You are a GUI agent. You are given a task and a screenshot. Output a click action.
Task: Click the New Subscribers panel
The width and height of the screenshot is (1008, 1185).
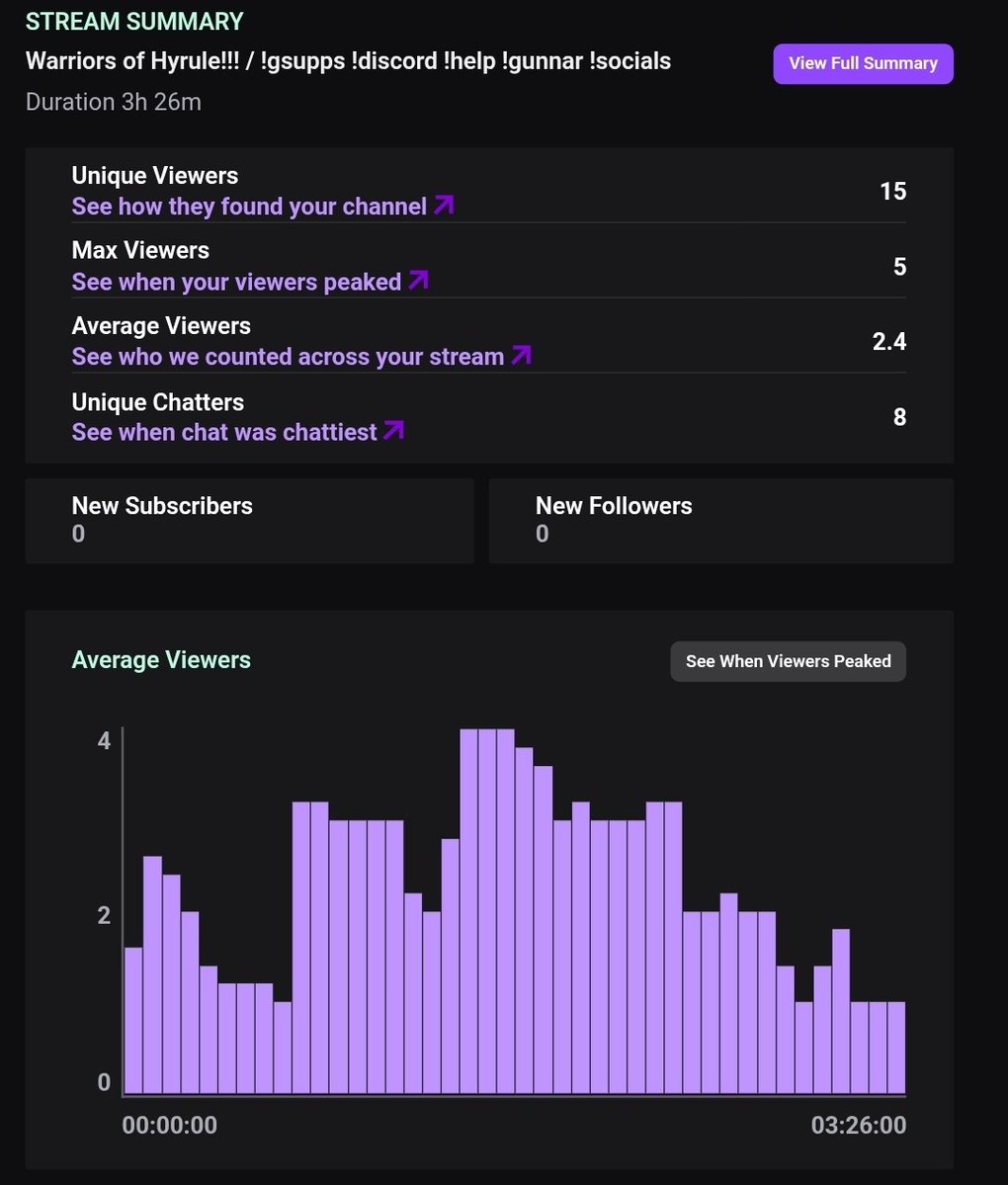[249, 520]
